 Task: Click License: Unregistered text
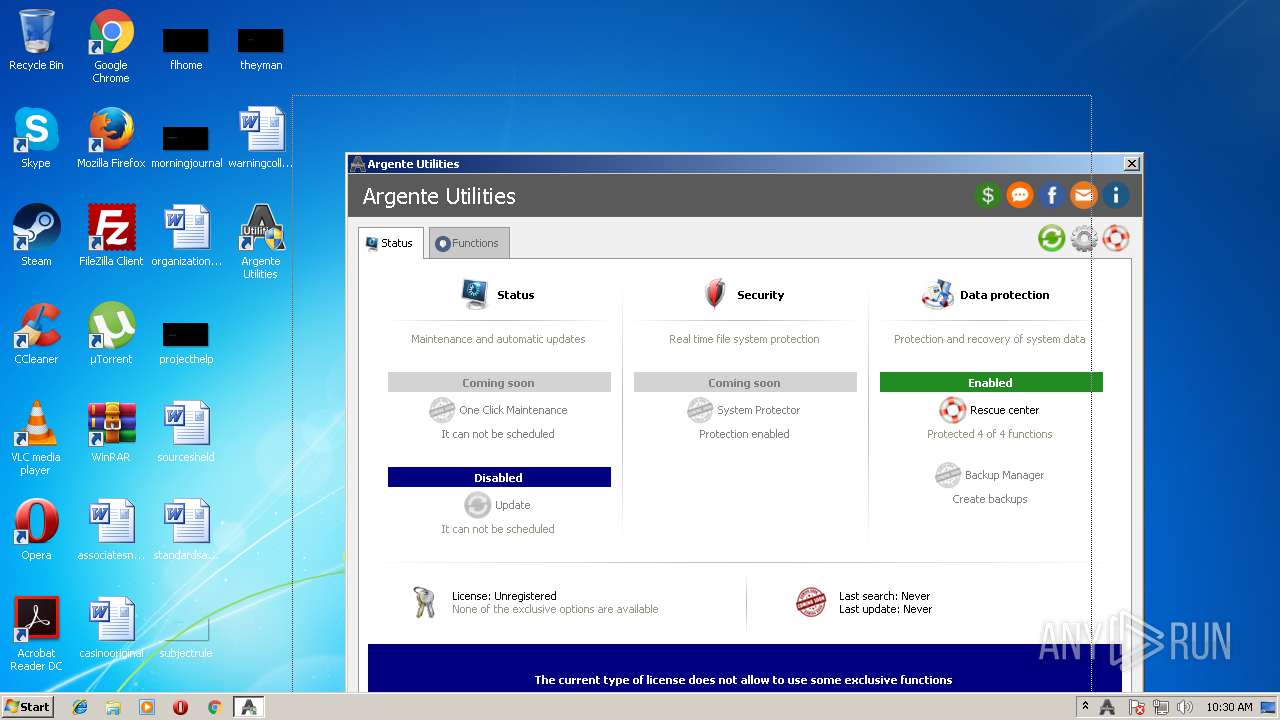504,596
